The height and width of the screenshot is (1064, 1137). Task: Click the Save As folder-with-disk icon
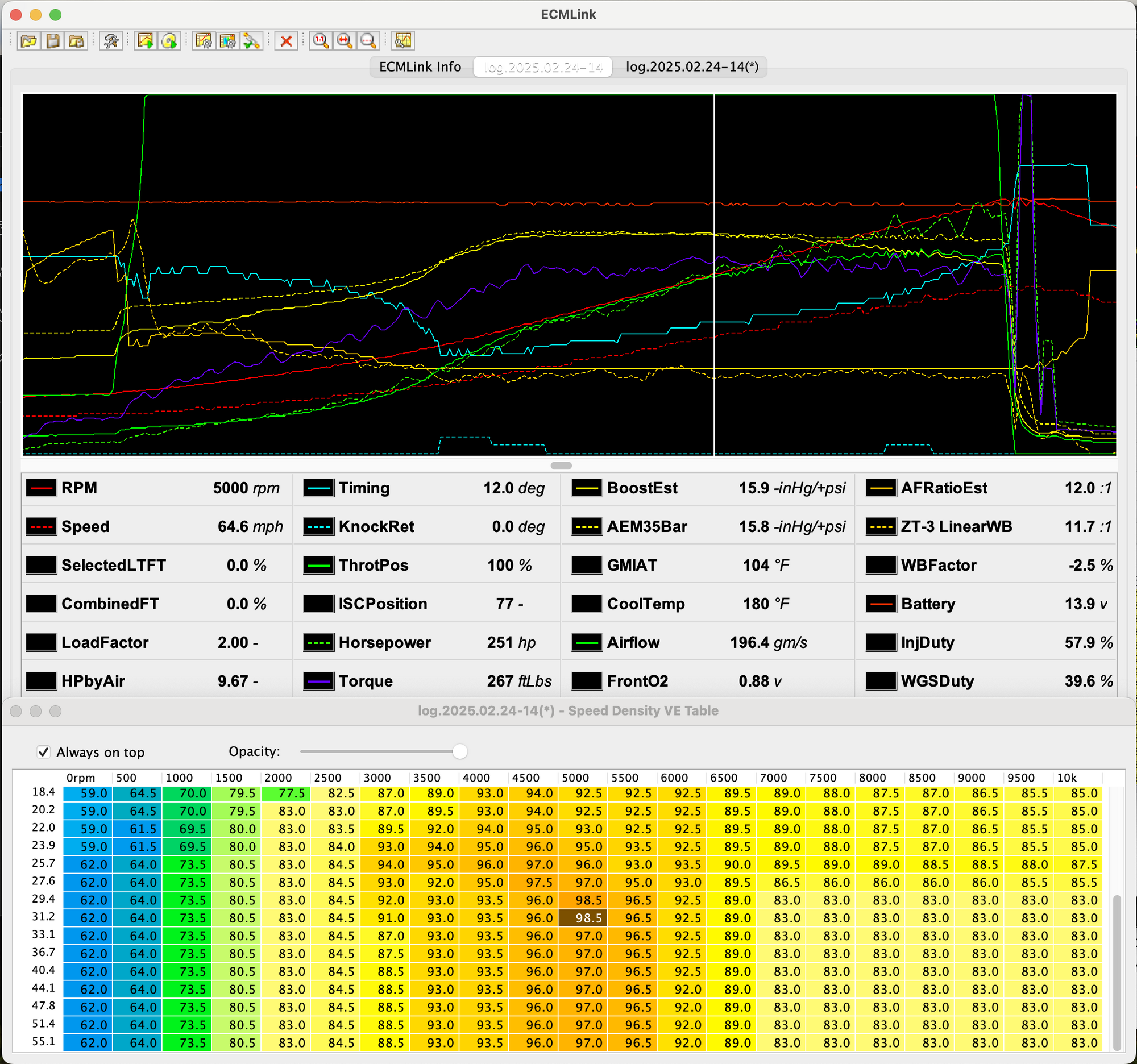coord(77,40)
